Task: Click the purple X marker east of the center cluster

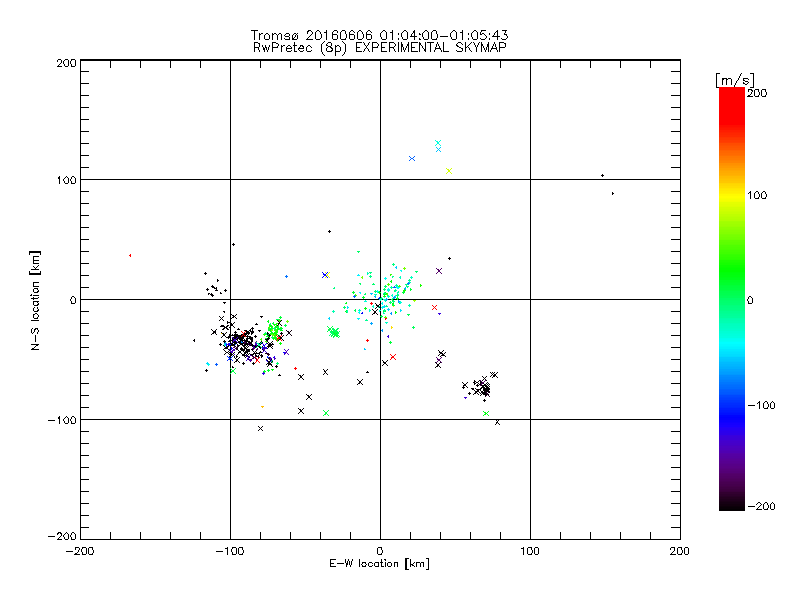Action: [x=439, y=271]
